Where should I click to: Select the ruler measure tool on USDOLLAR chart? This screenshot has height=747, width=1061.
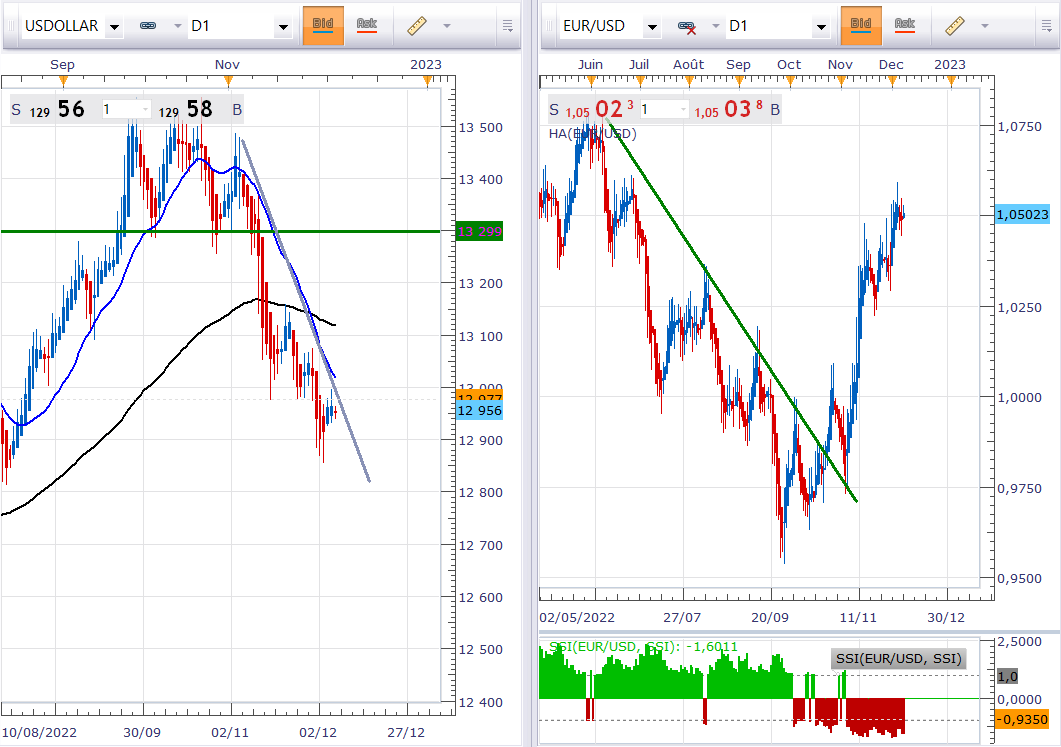click(419, 25)
